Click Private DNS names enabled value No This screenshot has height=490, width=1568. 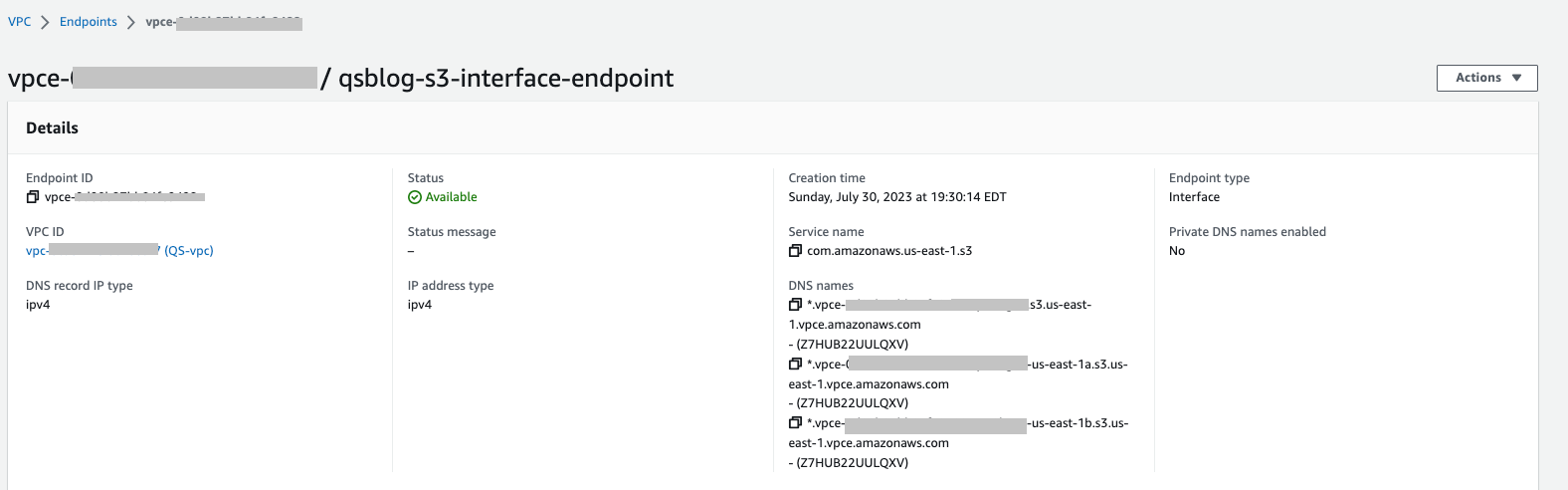[x=1177, y=251]
